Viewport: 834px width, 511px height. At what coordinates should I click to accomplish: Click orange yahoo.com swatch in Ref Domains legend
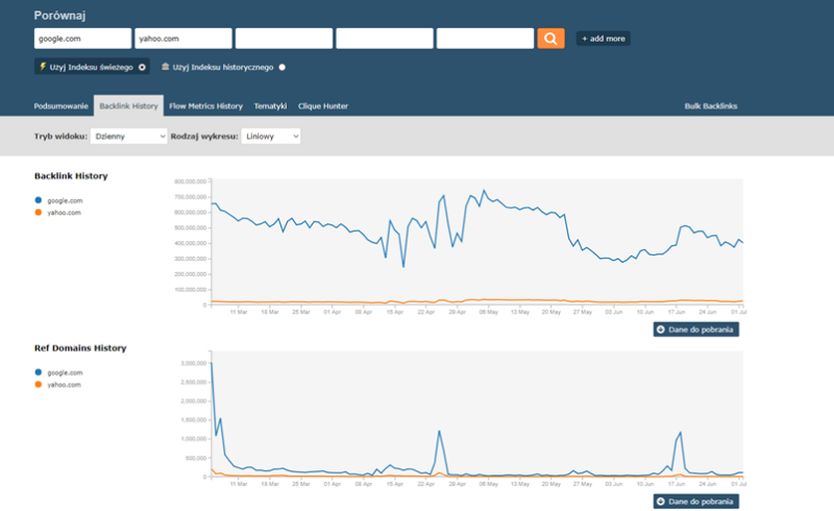tap(39, 384)
